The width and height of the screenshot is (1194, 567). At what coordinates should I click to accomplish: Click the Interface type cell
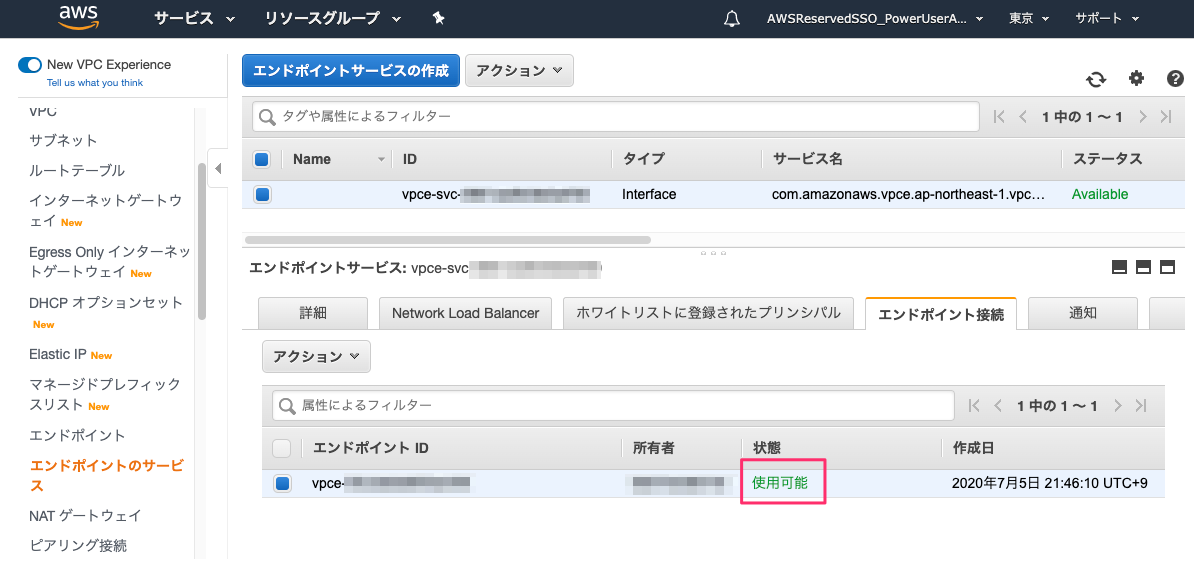point(649,195)
